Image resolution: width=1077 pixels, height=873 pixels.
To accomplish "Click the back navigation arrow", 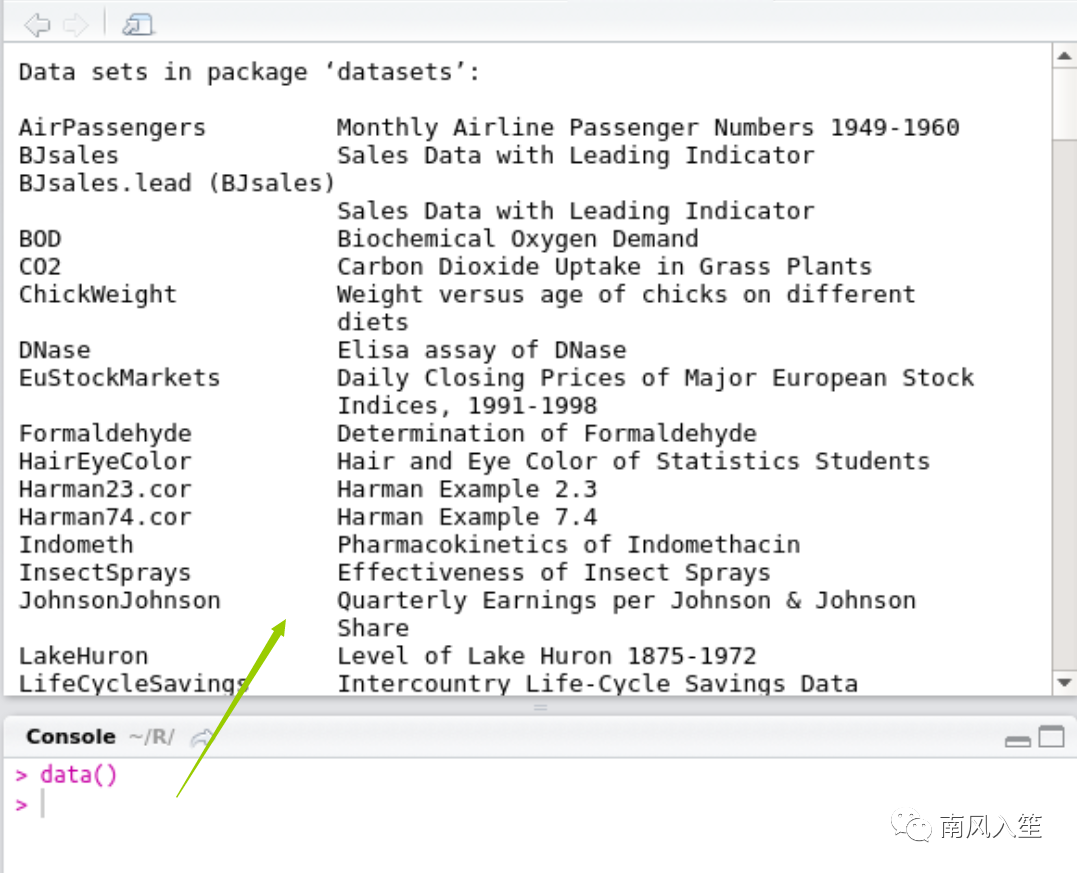I will coord(37,25).
